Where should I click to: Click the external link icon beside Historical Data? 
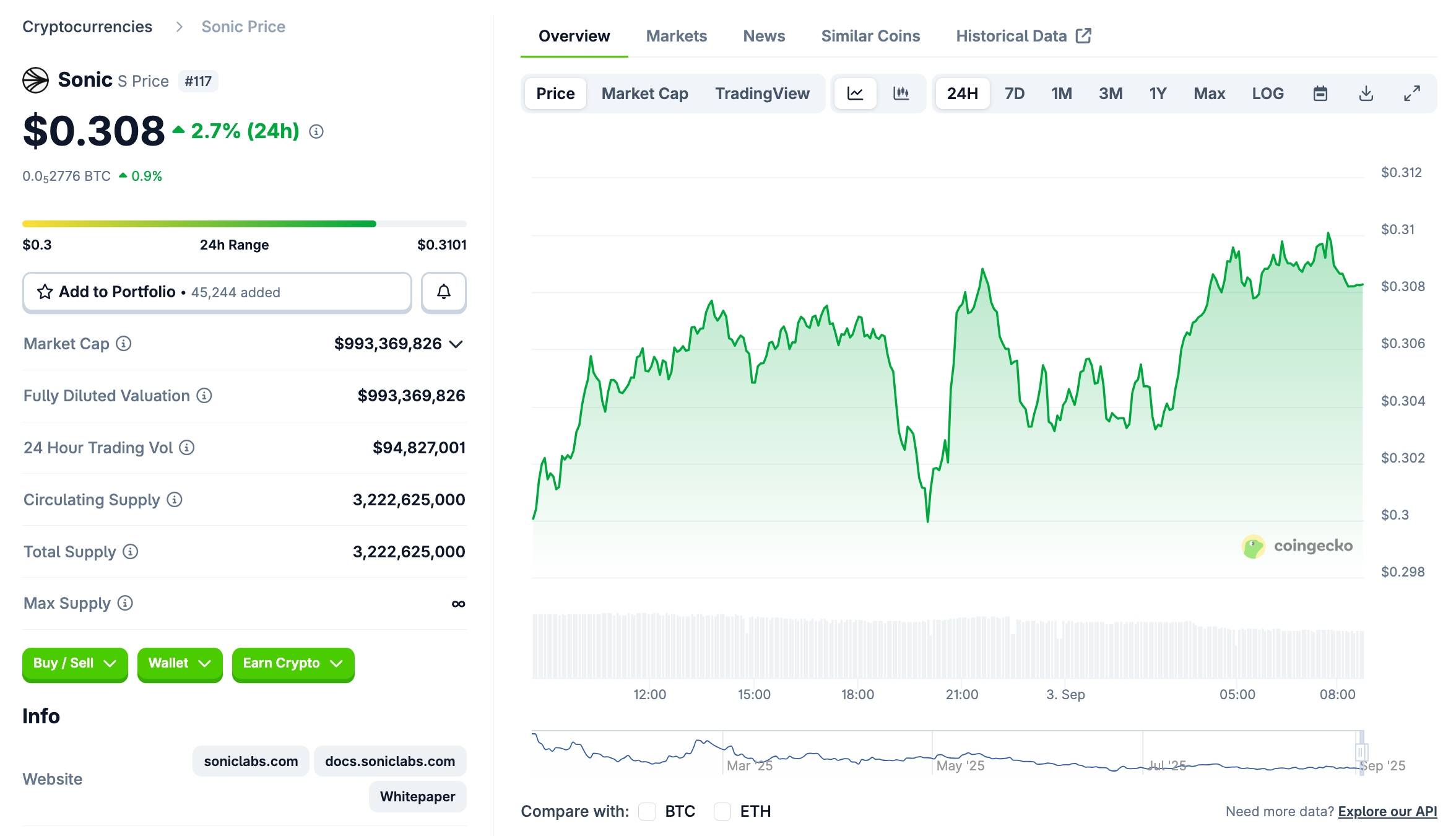pos(1084,36)
